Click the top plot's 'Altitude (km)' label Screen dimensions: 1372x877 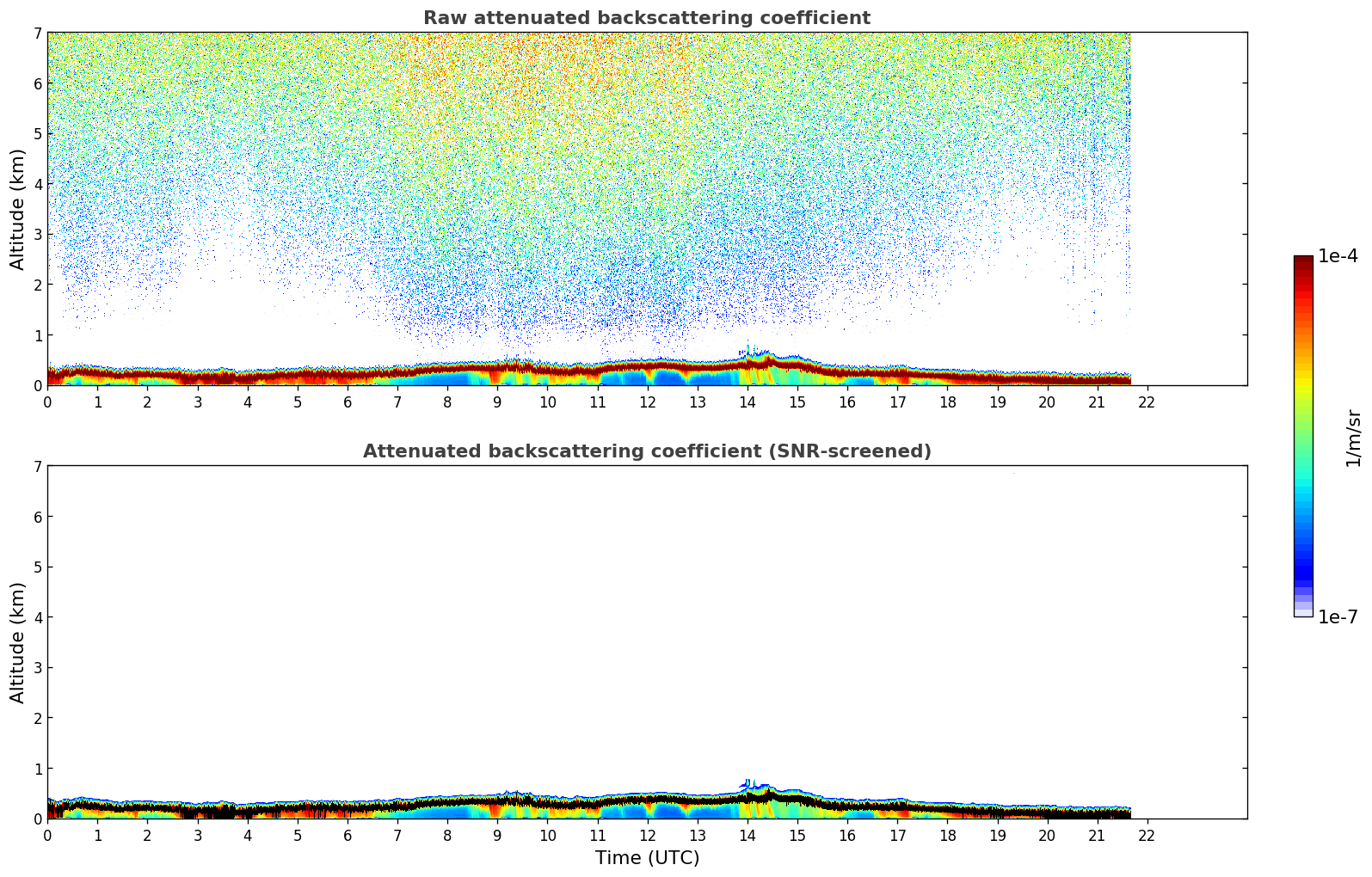click(x=18, y=209)
